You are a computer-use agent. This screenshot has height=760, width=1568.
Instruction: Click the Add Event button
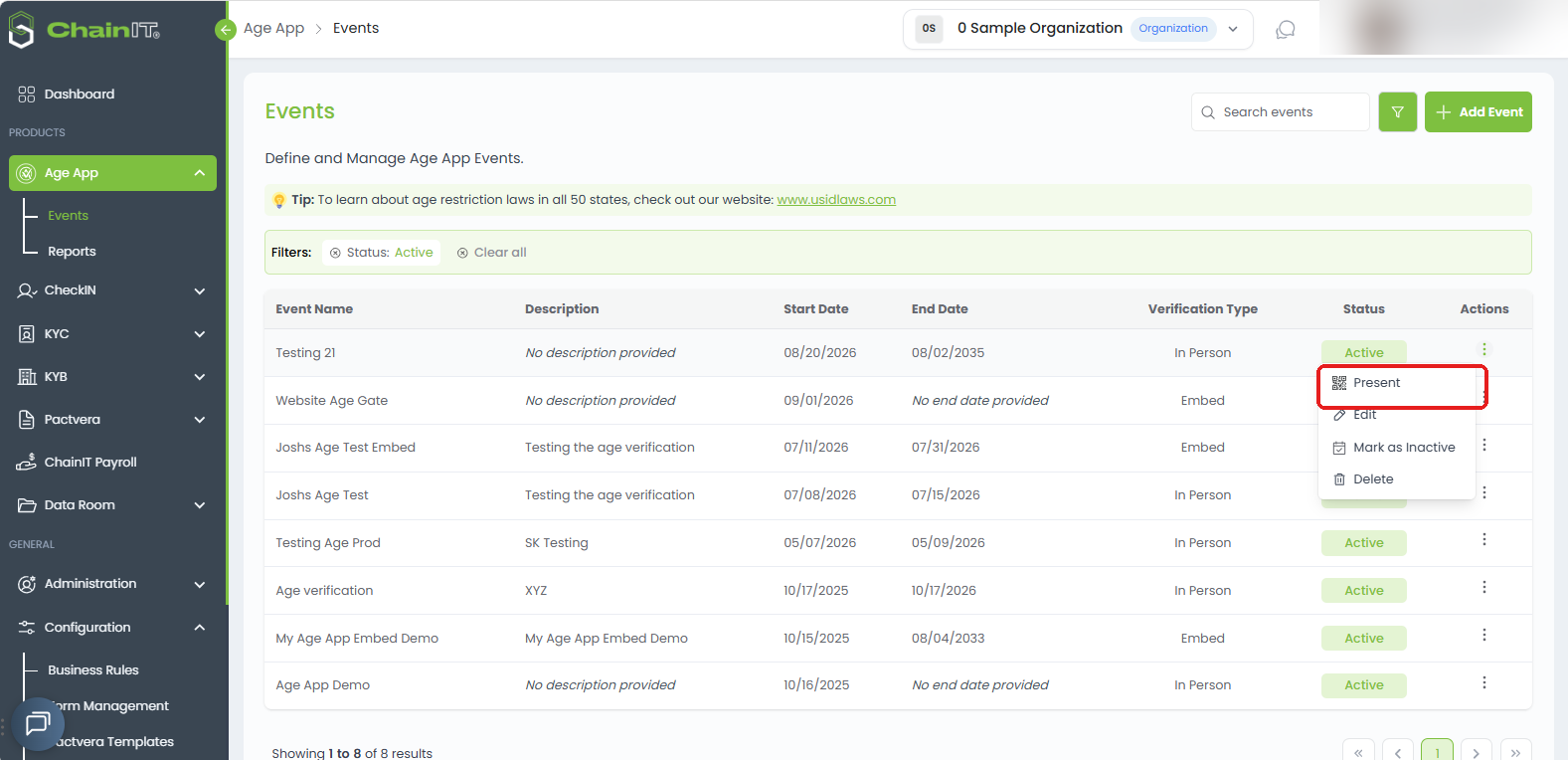[1478, 111]
